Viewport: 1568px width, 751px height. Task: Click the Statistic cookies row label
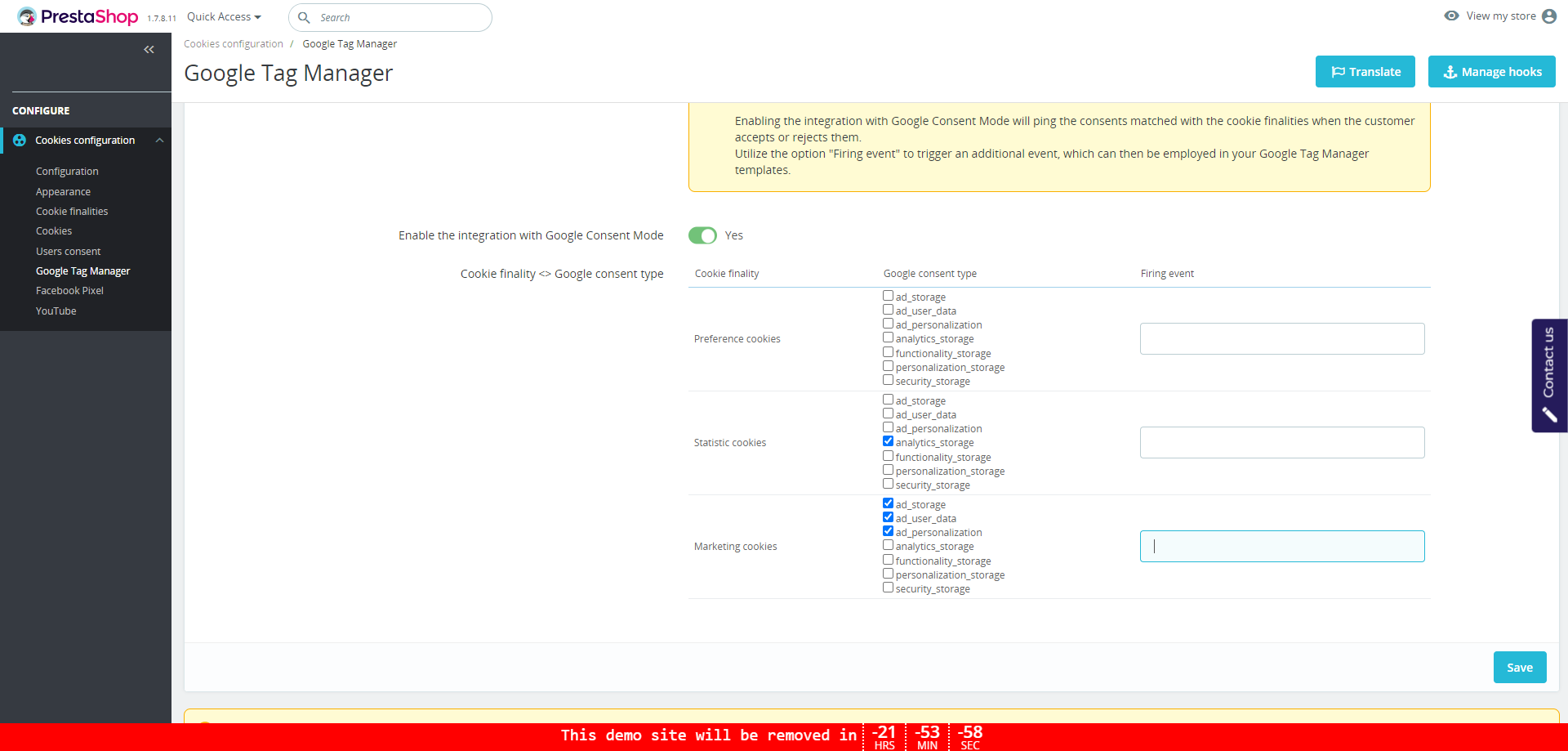click(x=730, y=443)
